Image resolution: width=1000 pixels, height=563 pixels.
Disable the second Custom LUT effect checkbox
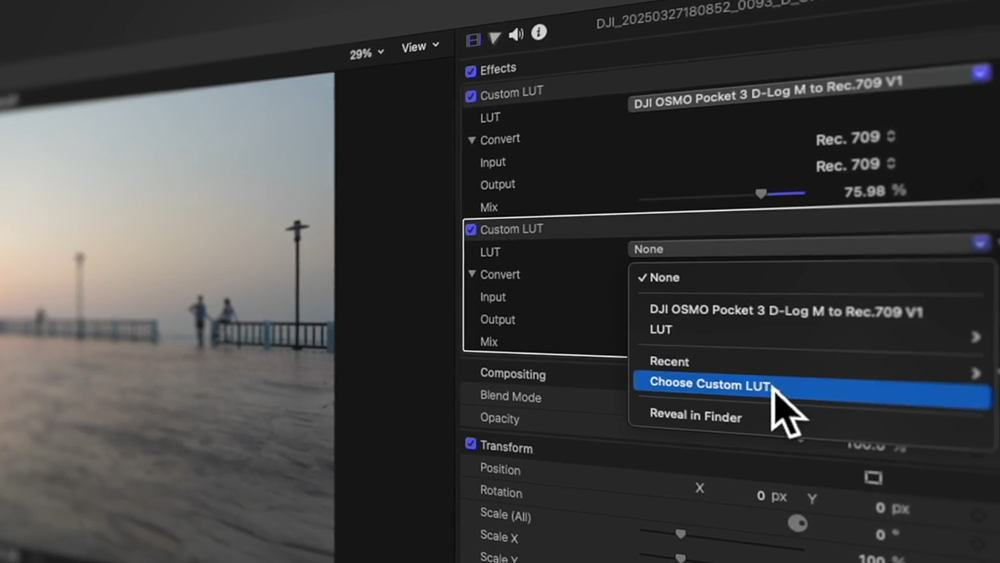(x=471, y=230)
